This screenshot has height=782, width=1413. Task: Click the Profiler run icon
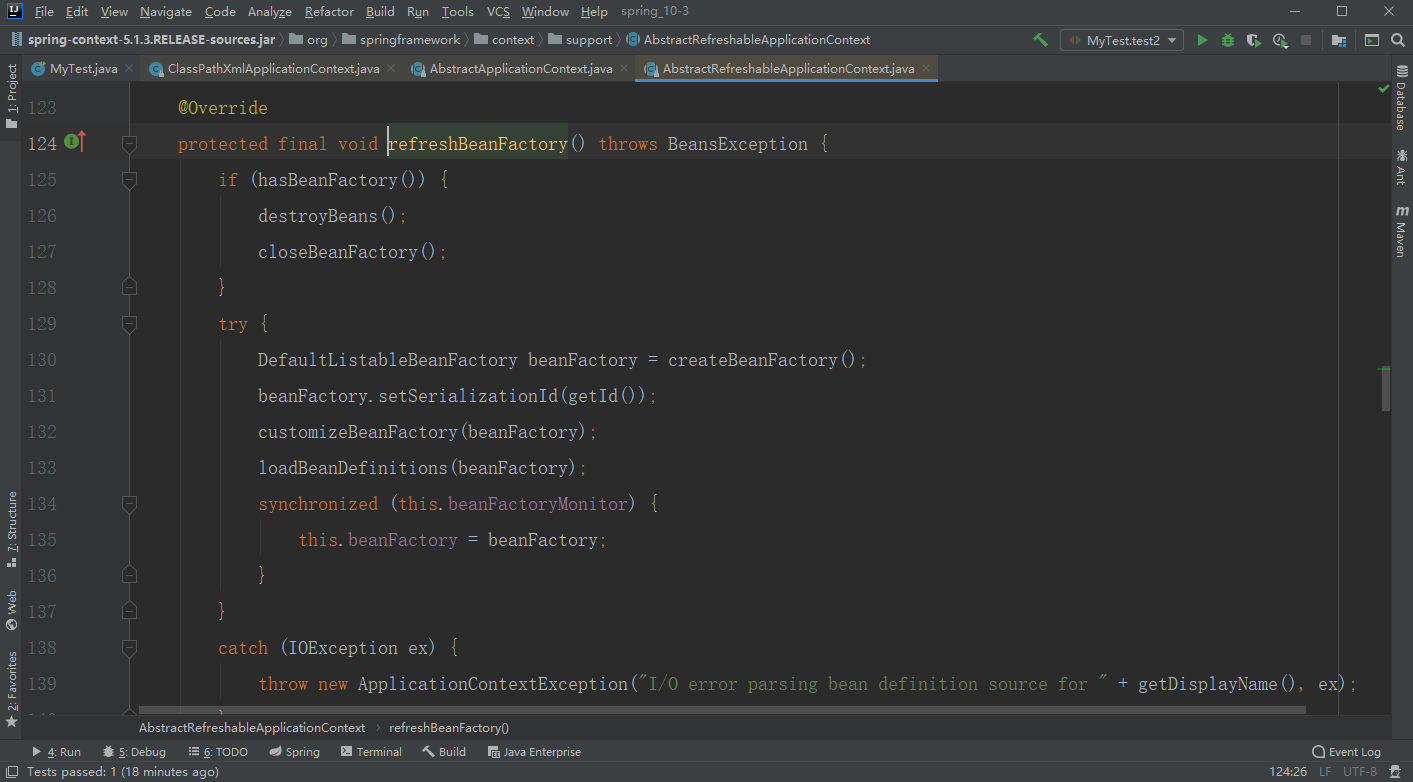click(x=1280, y=40)
